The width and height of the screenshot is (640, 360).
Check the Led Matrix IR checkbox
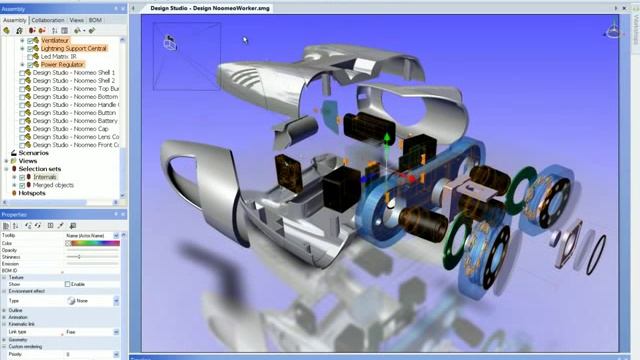click(30, 57)
